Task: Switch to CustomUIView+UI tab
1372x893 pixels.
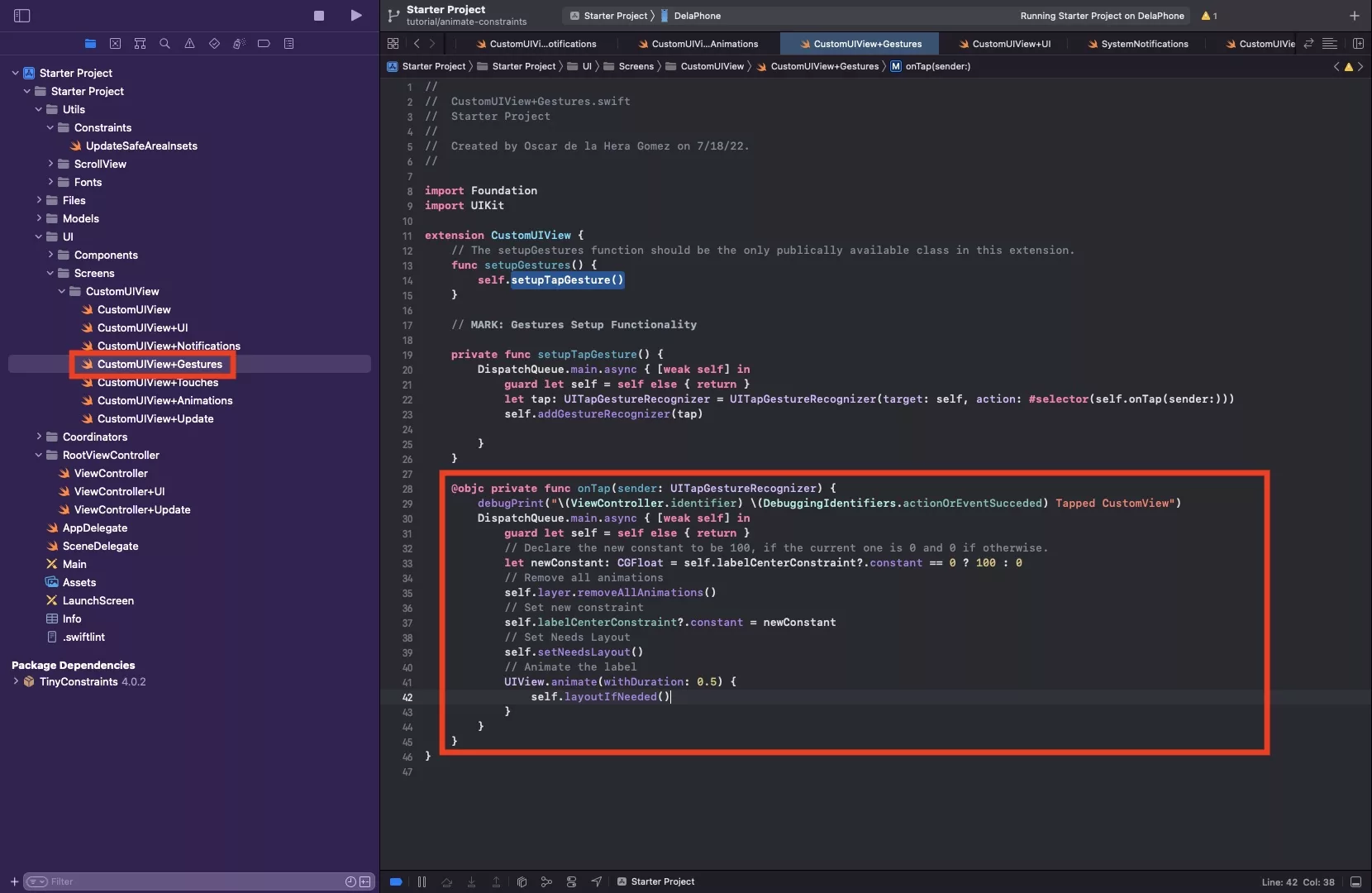Action: (1003, 44)
